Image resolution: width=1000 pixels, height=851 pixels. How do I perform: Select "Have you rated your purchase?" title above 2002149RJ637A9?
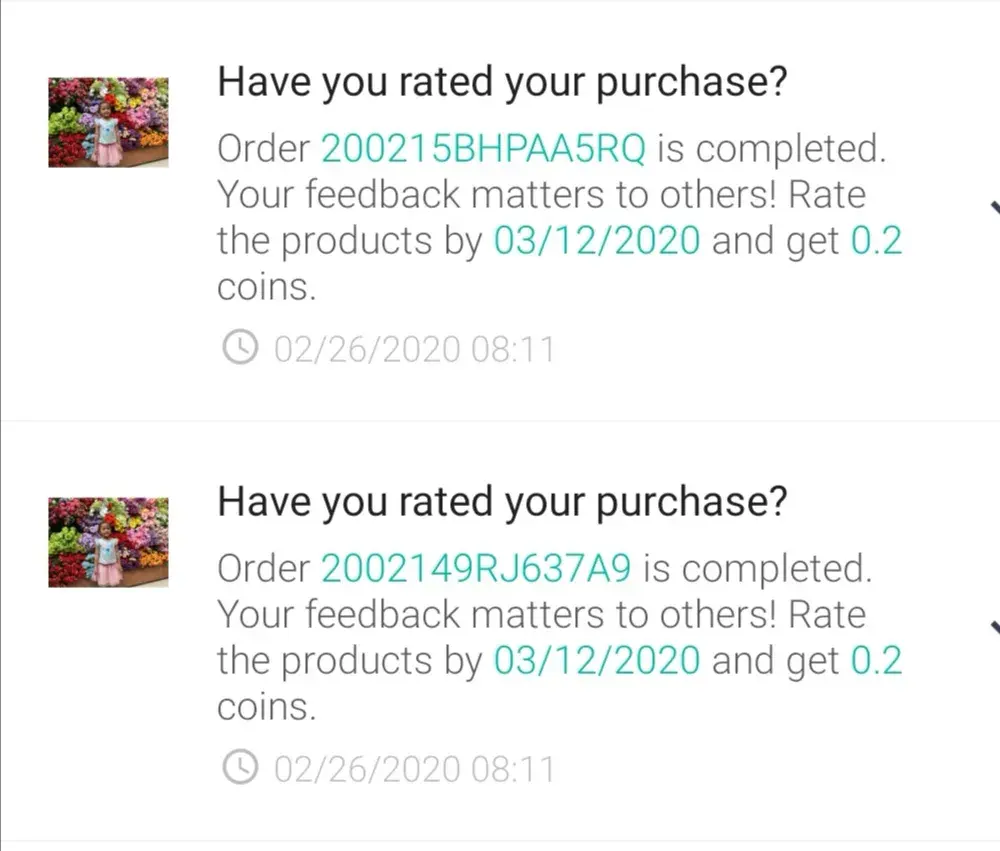coord(502,502)
